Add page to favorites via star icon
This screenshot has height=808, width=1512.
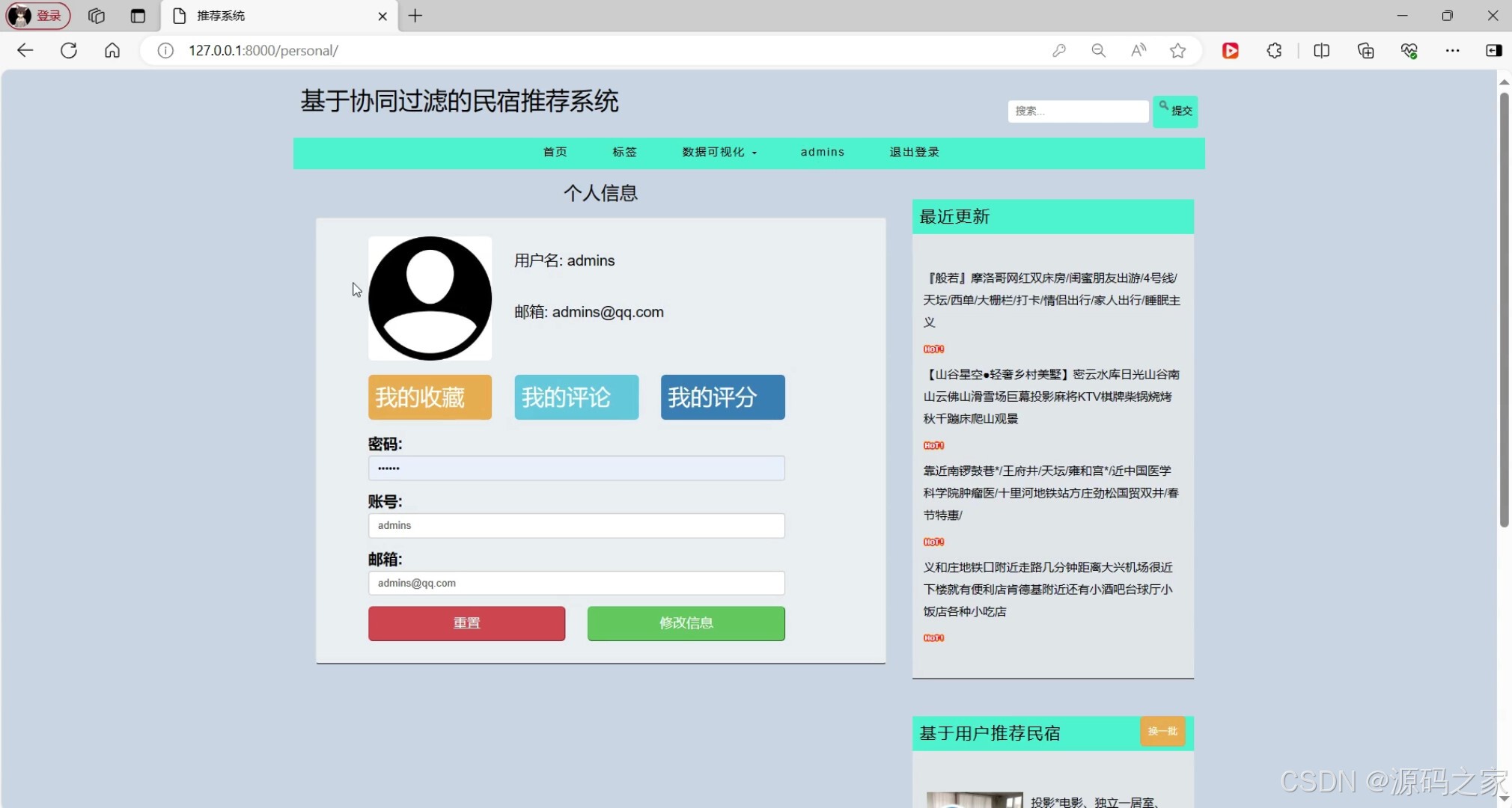point(1177,50)
